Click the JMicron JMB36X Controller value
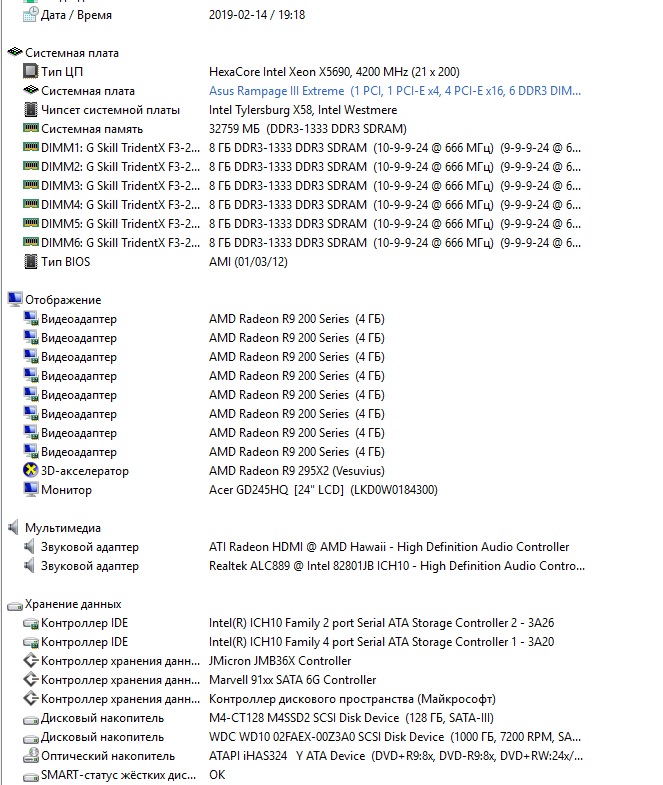The height and width of the screenshot is (785, 663). click(x=280, y=661)
